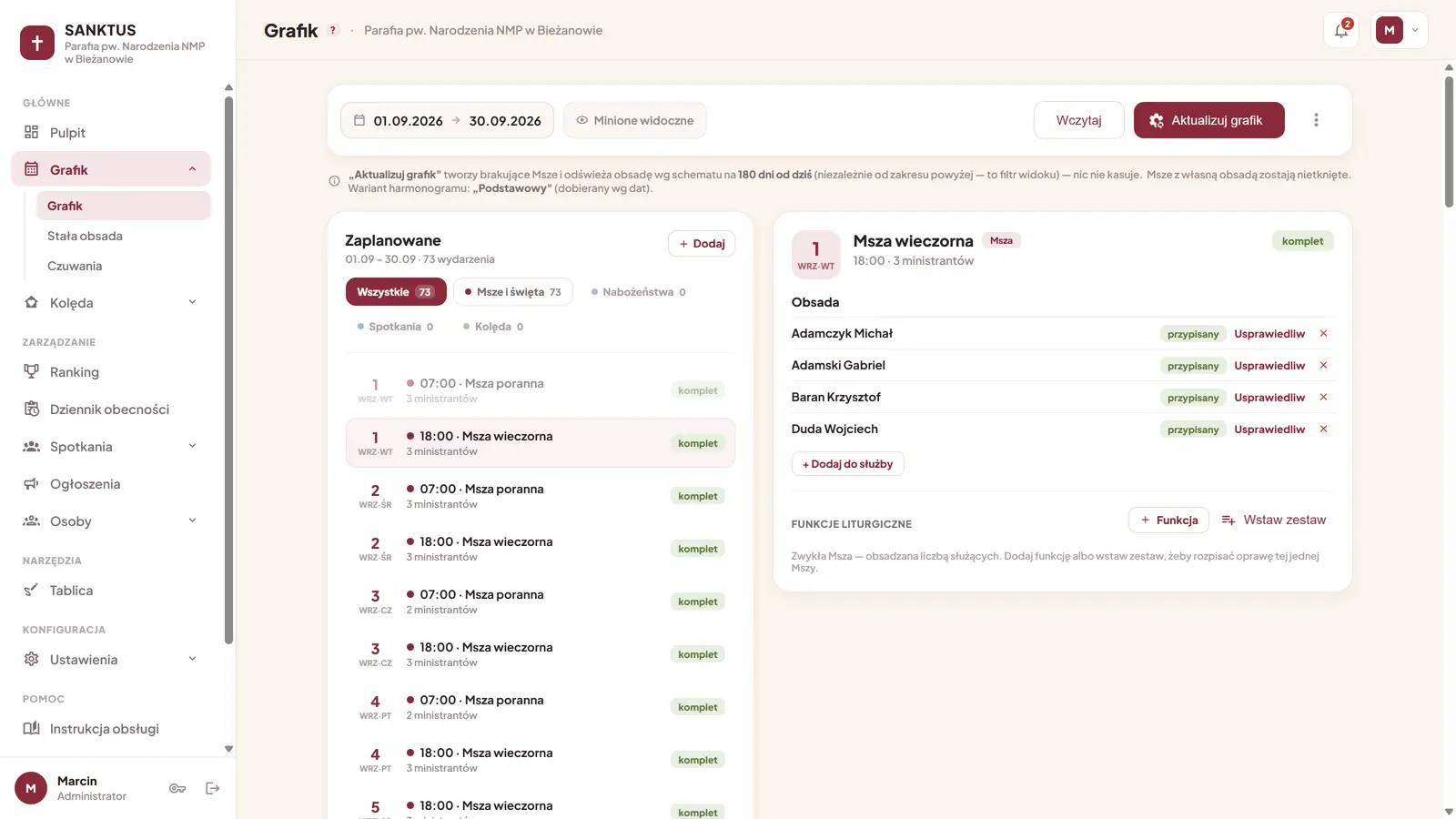Collapse the Grafik sidebar section

pyautogui.click(x=192, y=169)
